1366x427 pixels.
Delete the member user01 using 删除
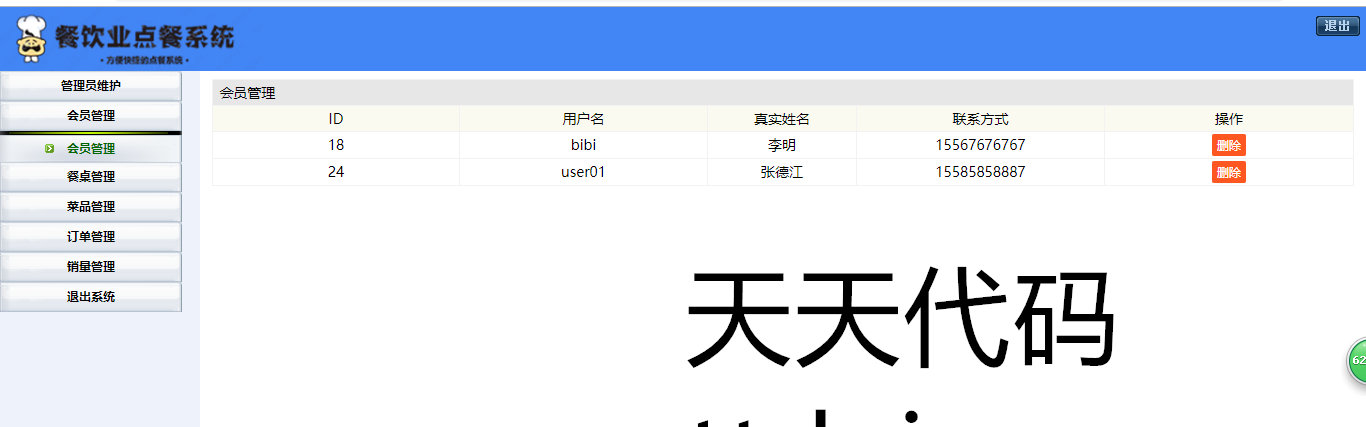[x=1228, y=172]
